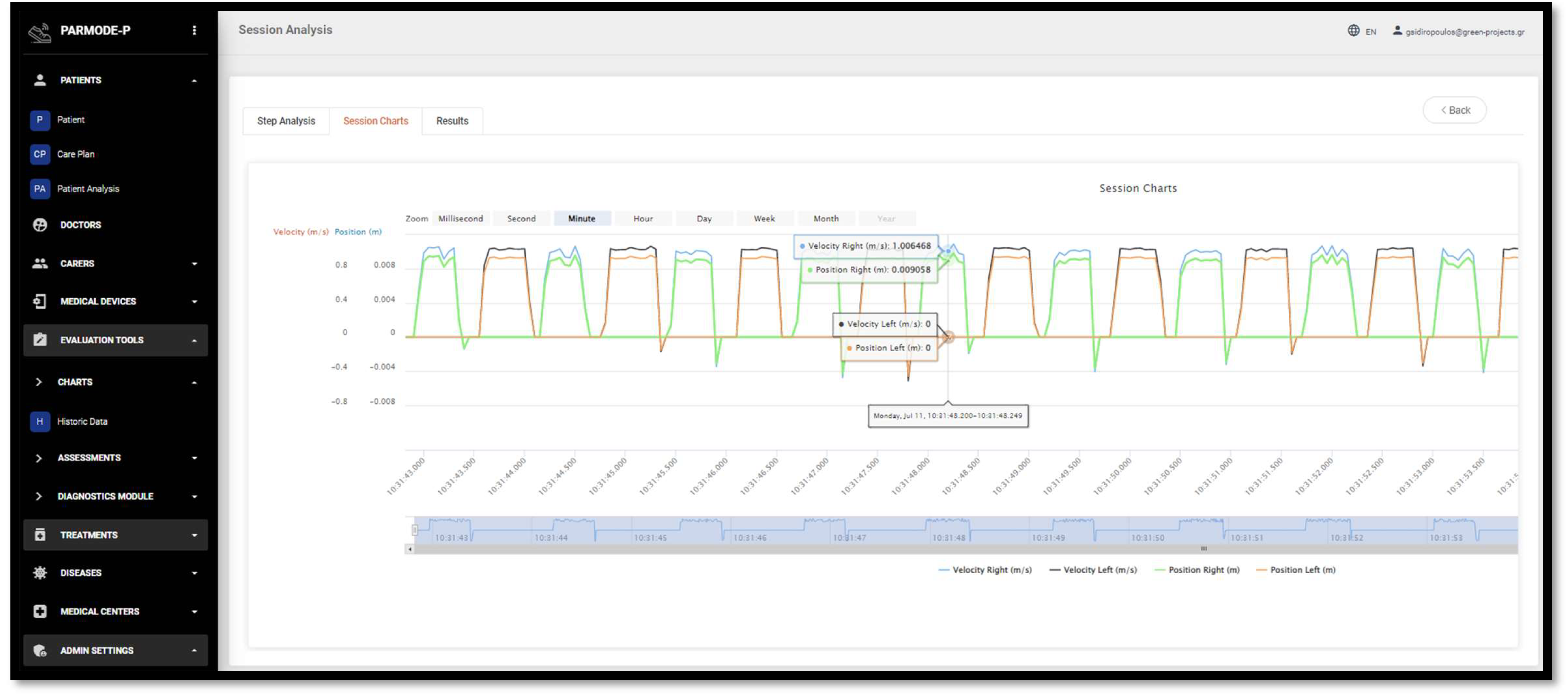Expand the Diagnostics Module section arrow
This screenshot has width=1568, height=697.
point(194,497)
